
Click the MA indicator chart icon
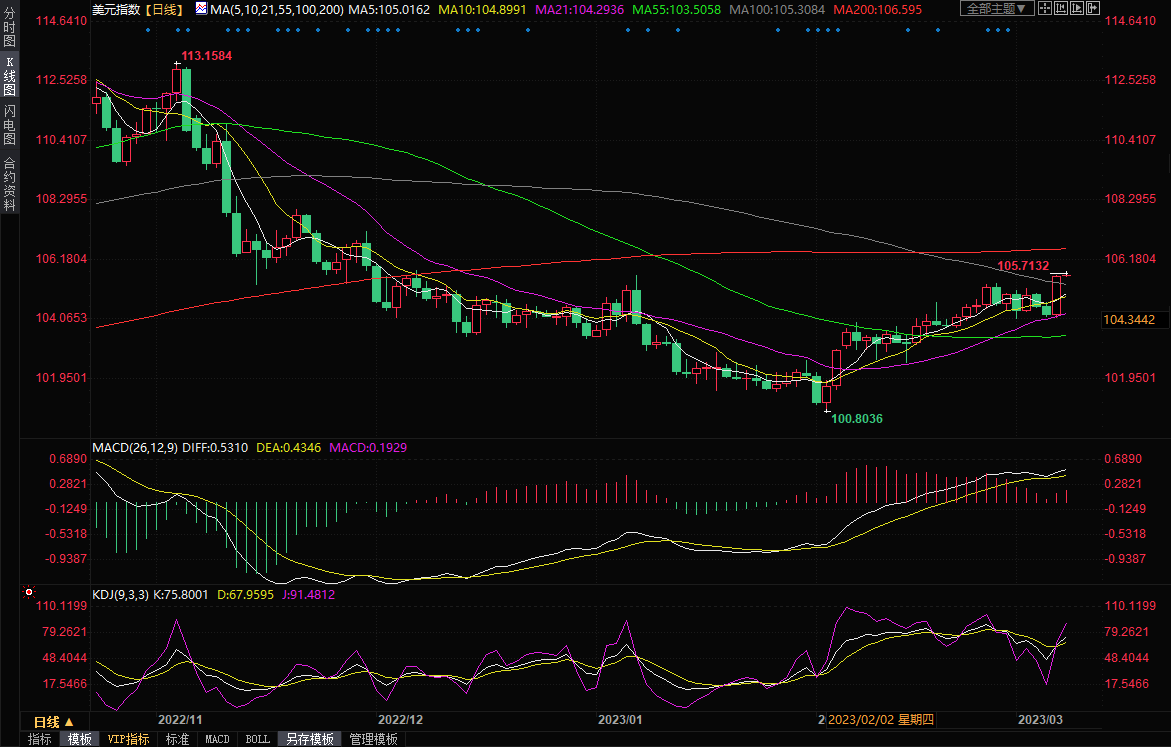[x=201, y=9]
